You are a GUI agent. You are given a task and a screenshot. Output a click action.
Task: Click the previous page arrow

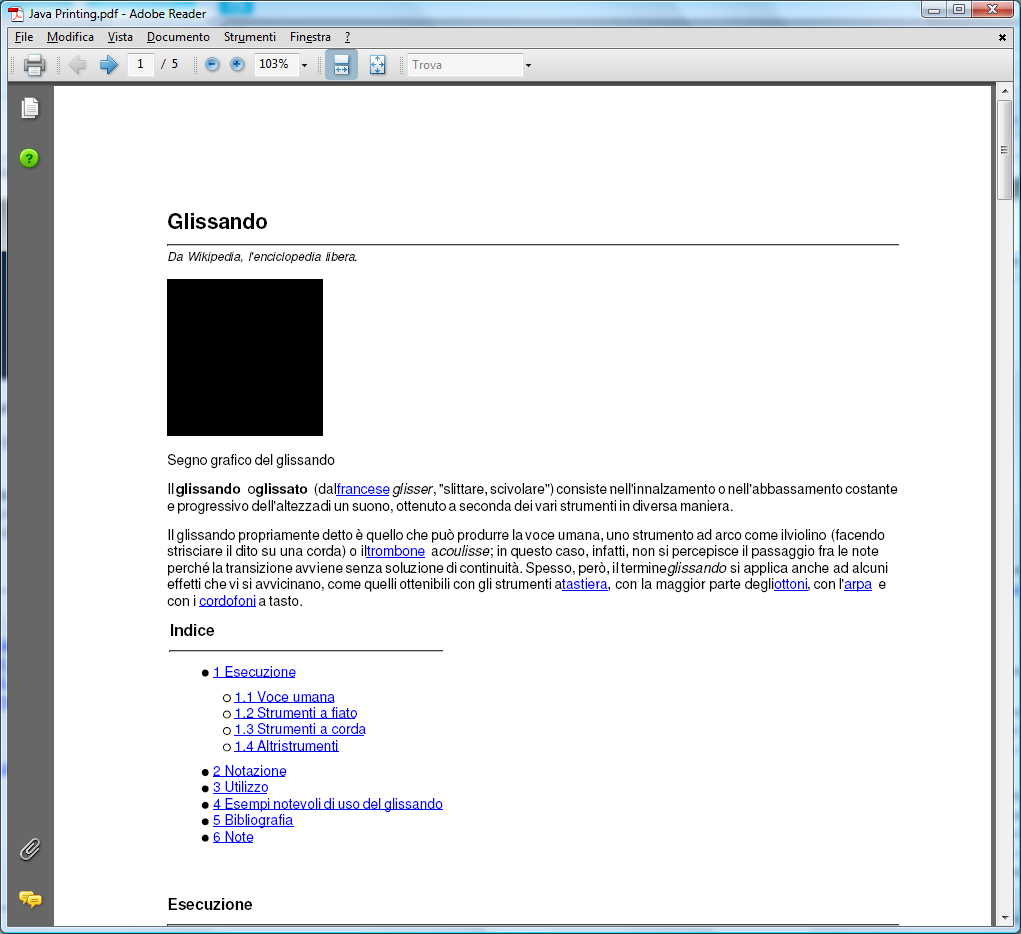pyautogui.click(x=78, y=65)
